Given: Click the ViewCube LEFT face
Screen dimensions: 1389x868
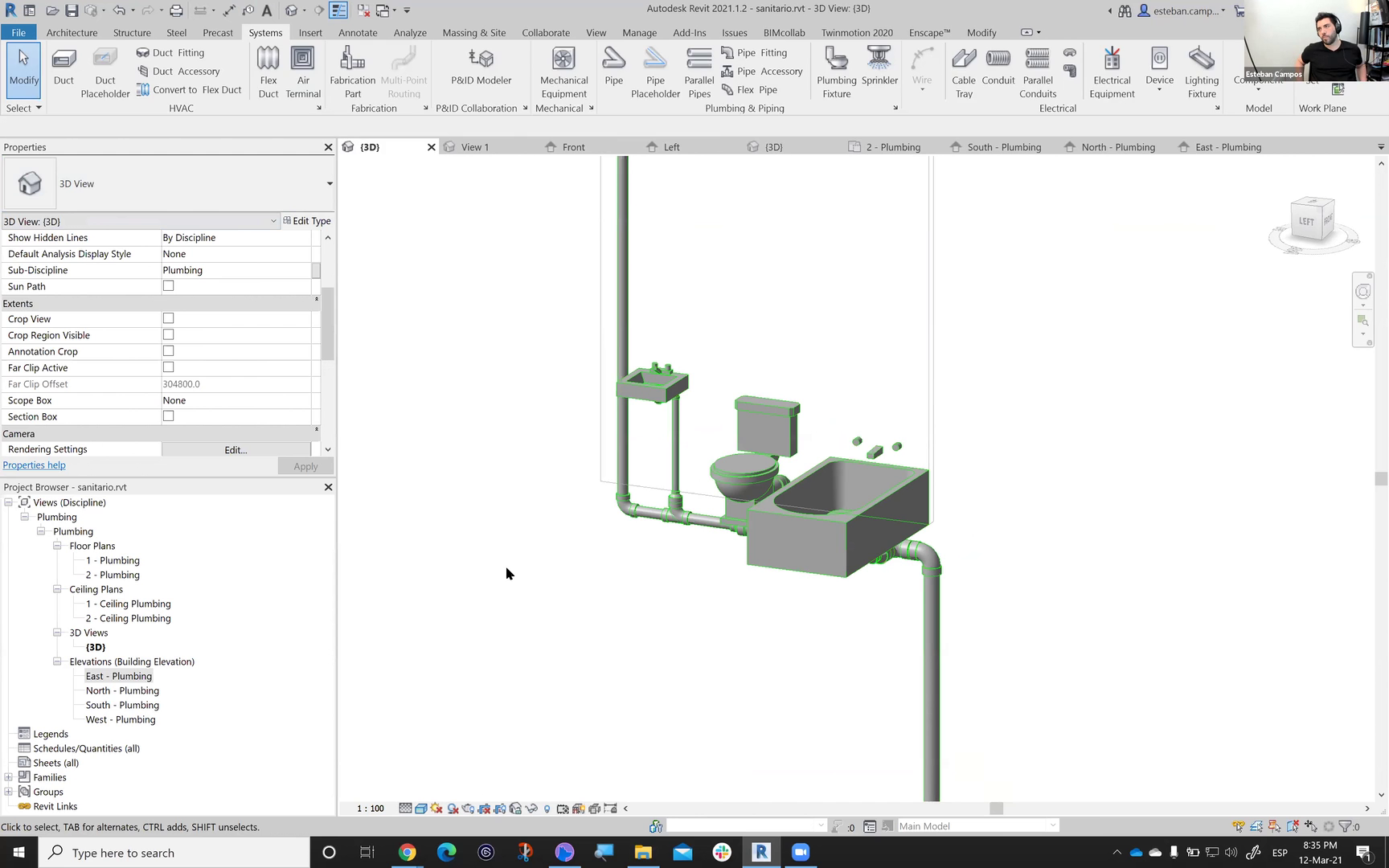Looking at the screenshot, I should tap(1307, 222).
